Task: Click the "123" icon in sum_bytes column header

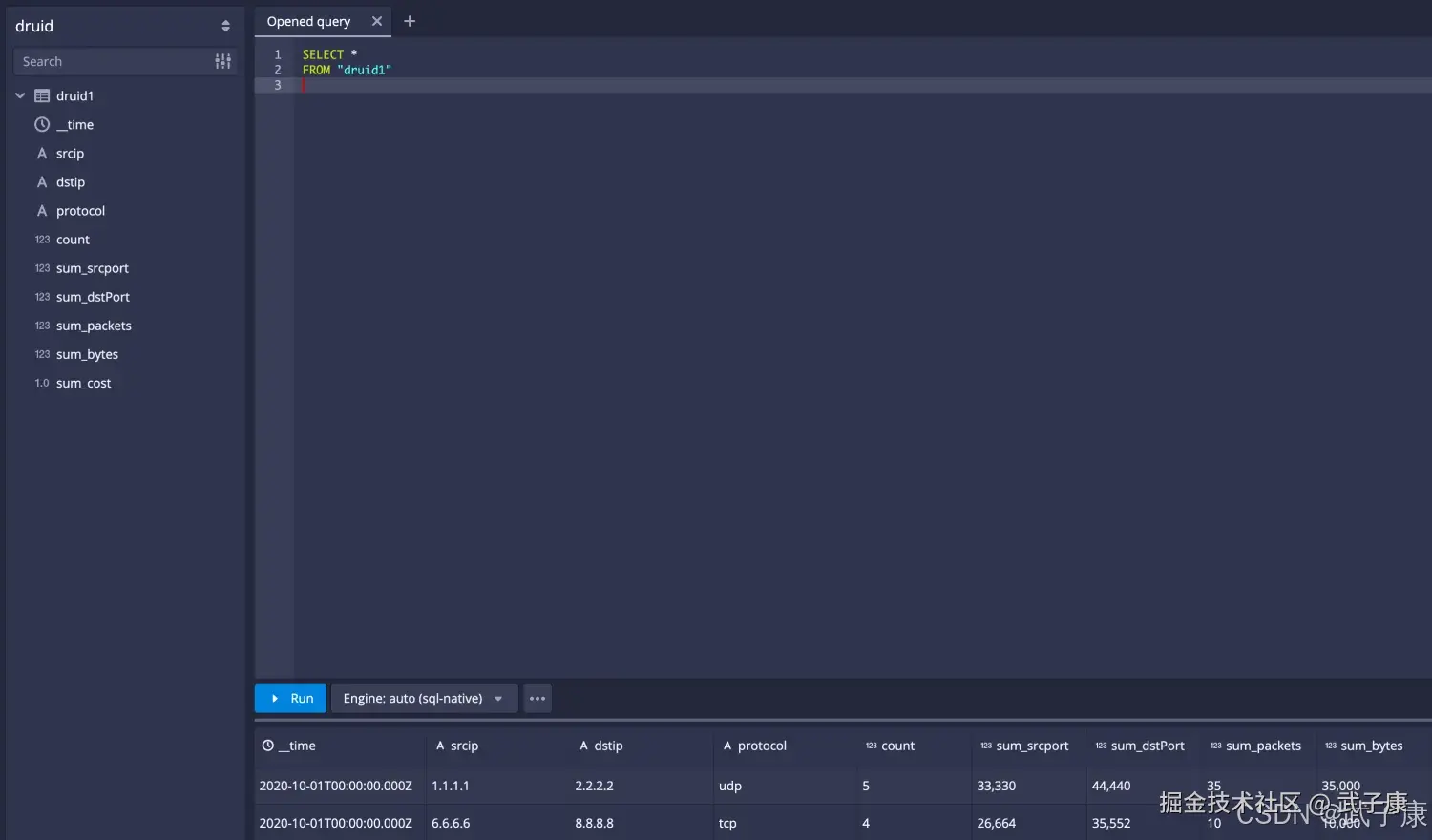Action: pyautogui.click(x=1331, y=745)
